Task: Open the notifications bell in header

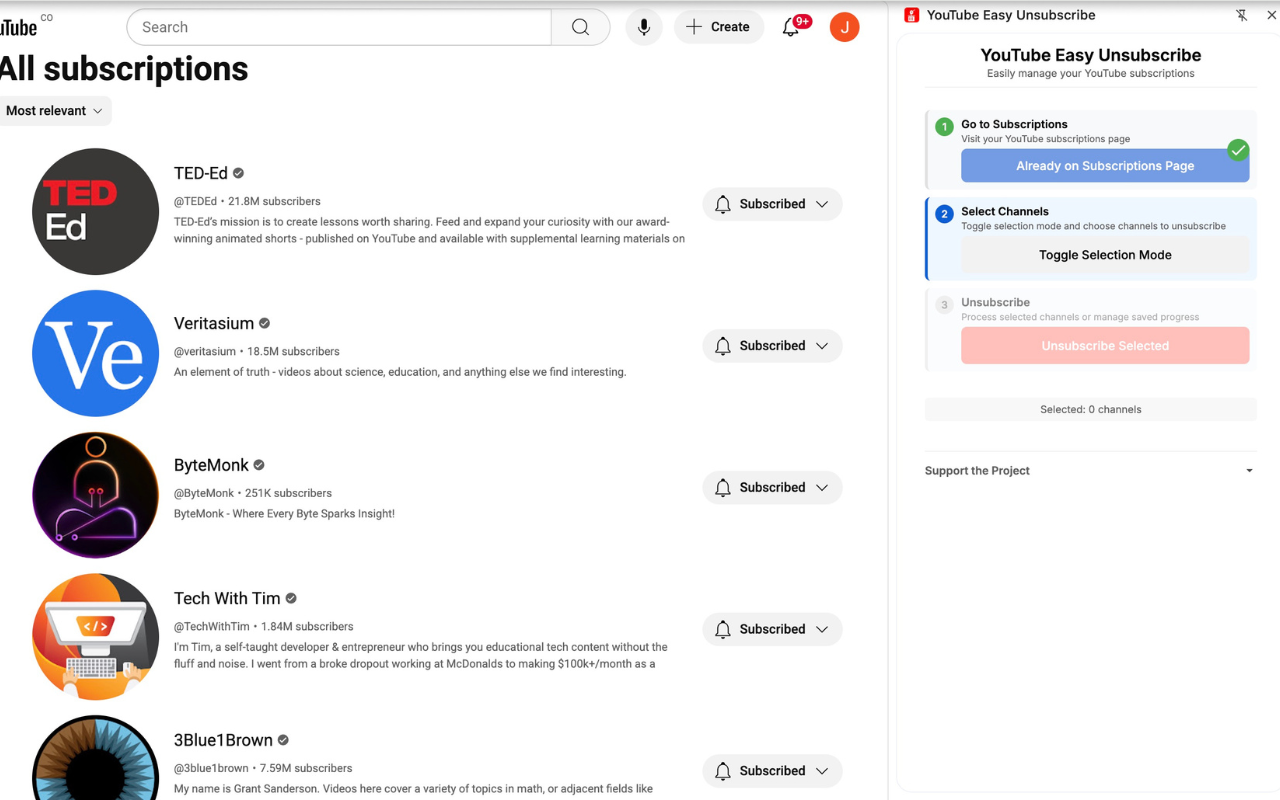Action: tap(791, 27)
